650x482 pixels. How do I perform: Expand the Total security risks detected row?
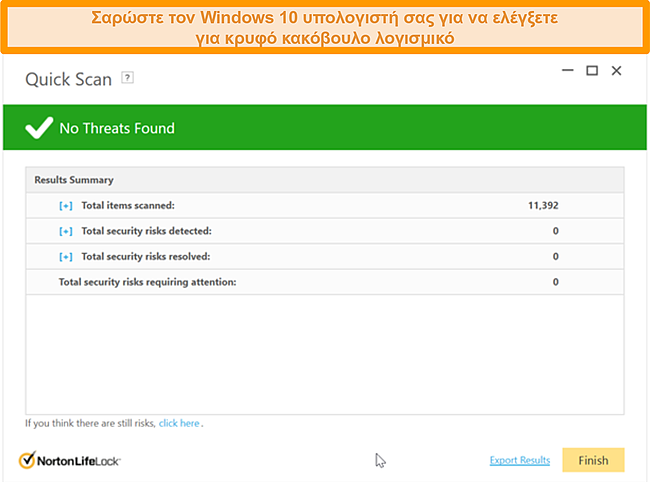65,231
